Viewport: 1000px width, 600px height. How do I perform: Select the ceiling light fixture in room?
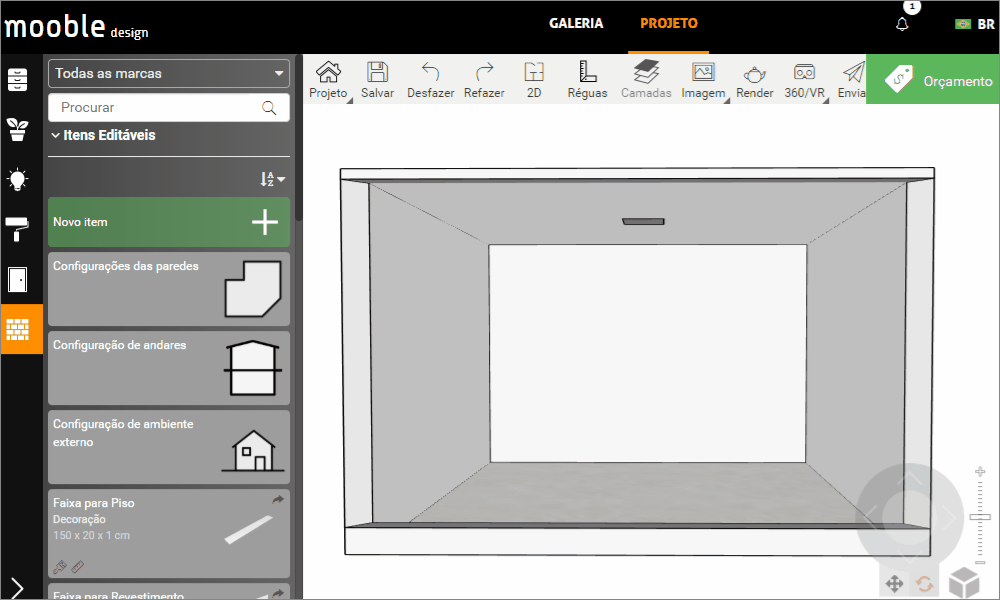click(643, 221)
